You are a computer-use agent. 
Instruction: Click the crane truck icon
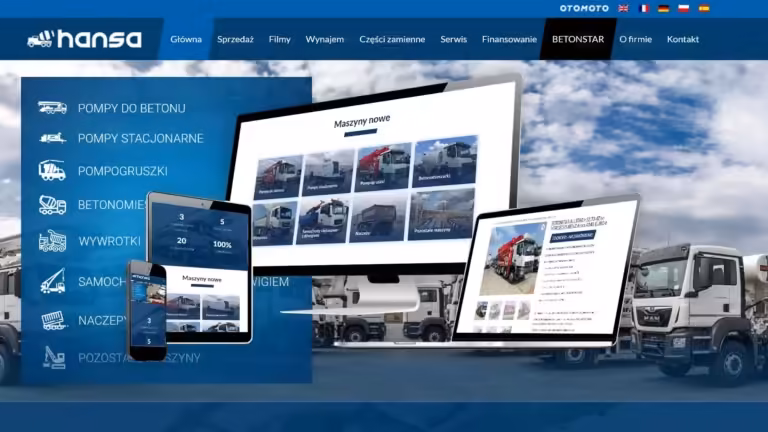click(53, 281)
